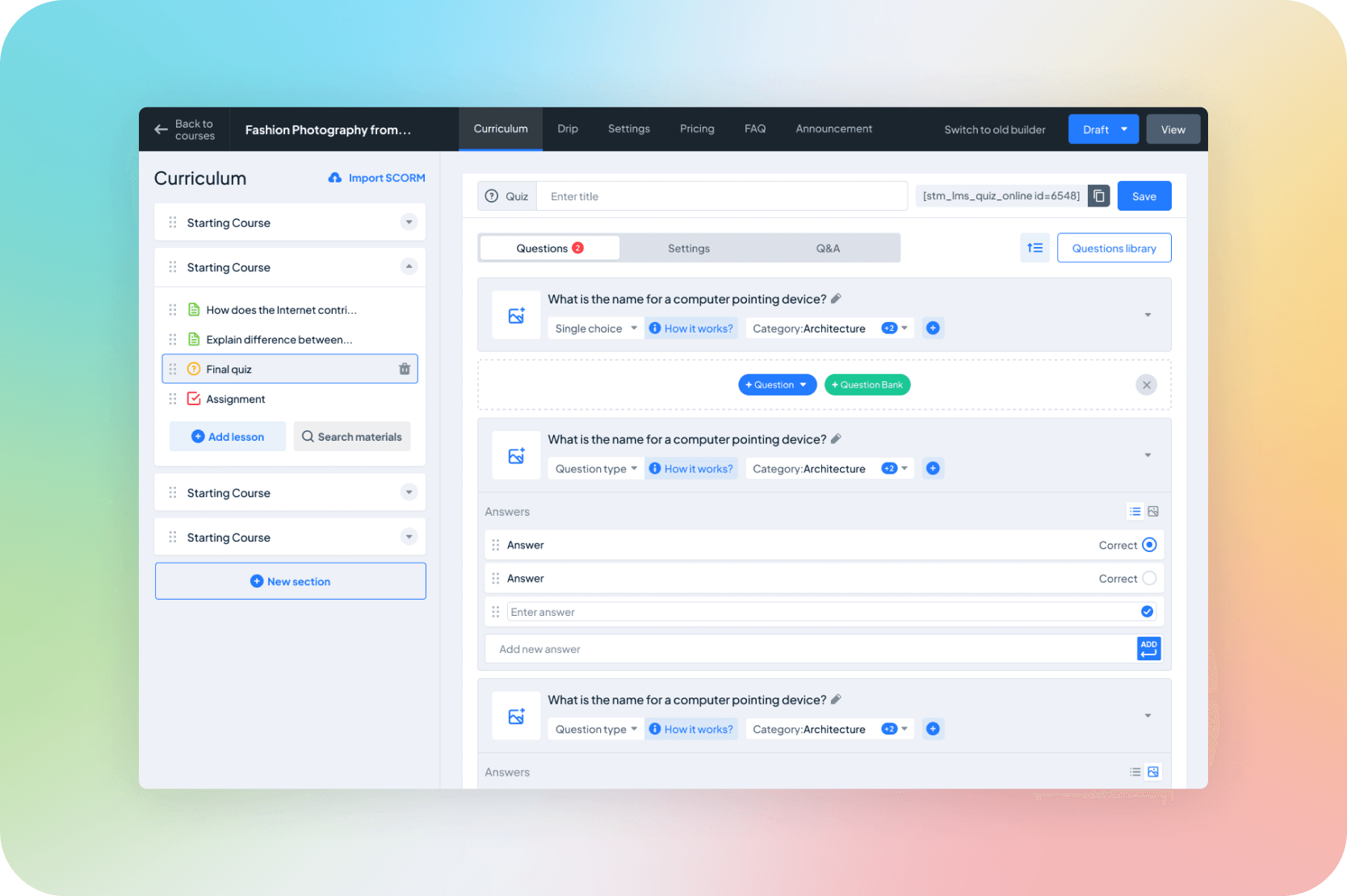The width and height of the screenshot is (1347, 896).
Task: Switch to the Drip tab
Action: click(x=567, y=129)
